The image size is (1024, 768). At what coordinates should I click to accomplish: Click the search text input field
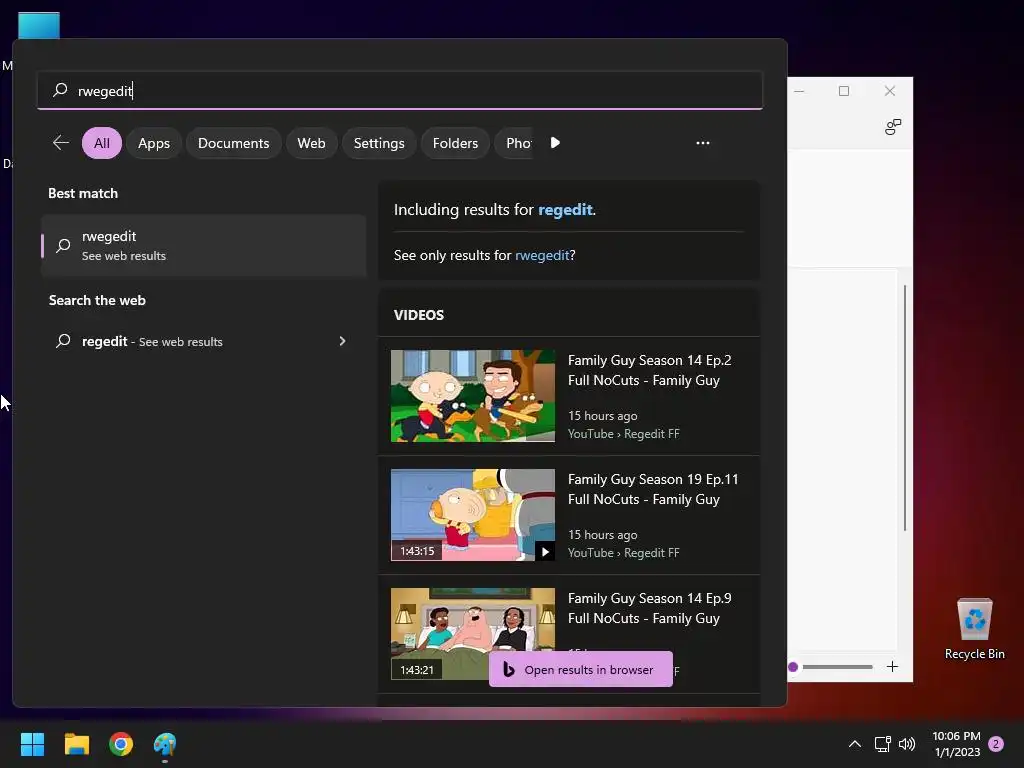pos(400,90)
